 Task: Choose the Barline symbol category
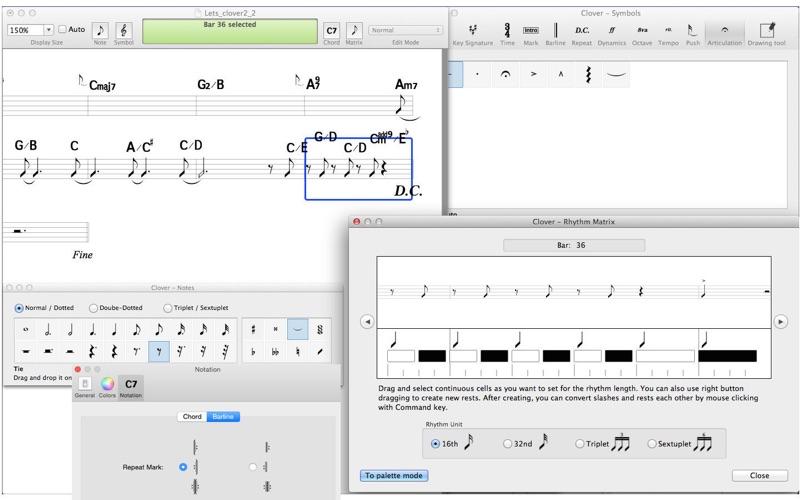click(555, 35)
